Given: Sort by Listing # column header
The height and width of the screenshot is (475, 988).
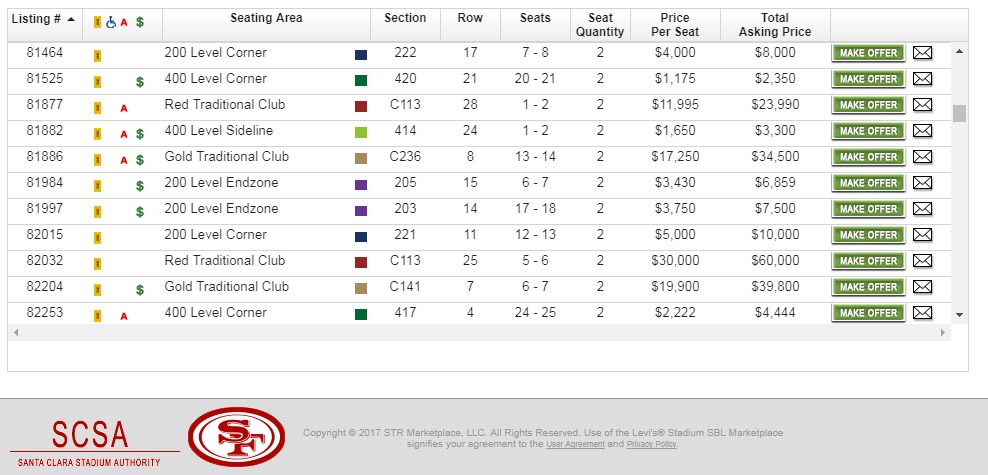Looking at the screenshot, I should (x=43, y=19).
